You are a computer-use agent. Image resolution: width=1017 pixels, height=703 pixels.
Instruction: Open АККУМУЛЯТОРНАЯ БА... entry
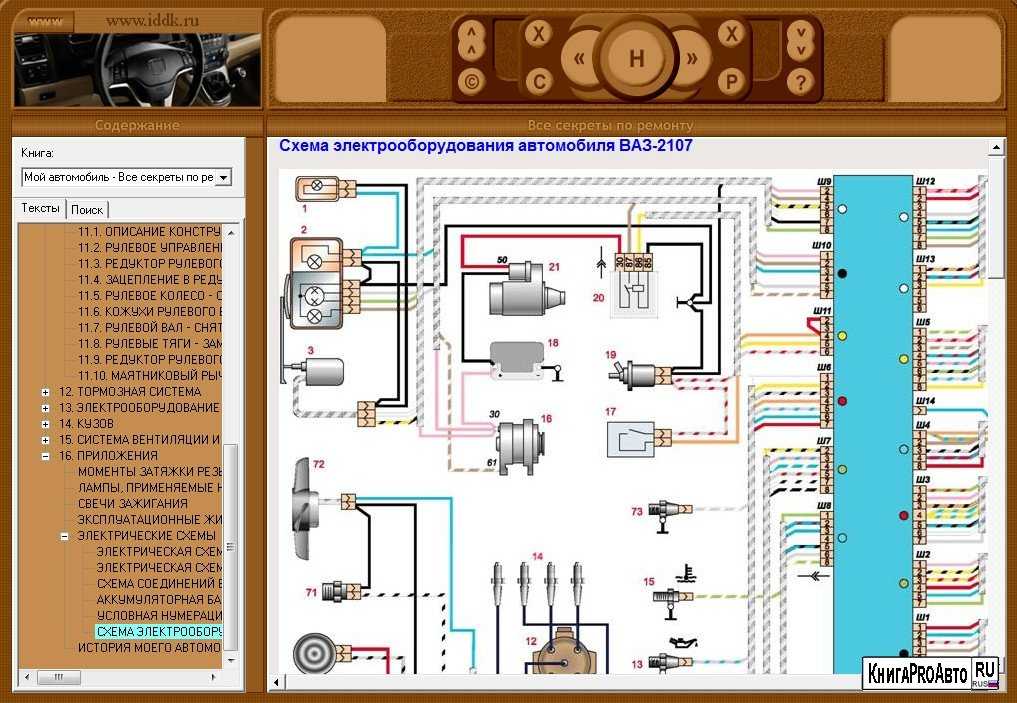pos(159,599)
